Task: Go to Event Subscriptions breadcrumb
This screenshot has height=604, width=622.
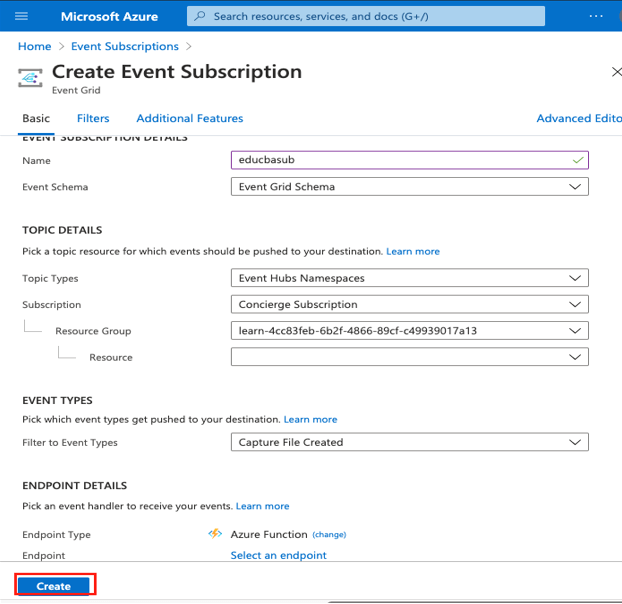Action: tap(125, 46)
